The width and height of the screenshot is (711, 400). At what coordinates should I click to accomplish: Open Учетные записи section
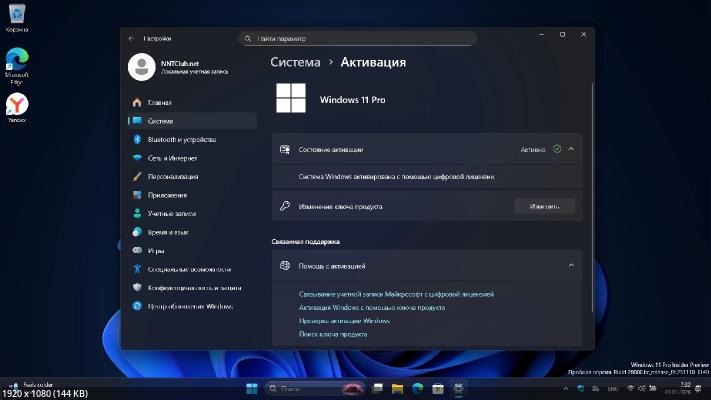coord(172,213)
